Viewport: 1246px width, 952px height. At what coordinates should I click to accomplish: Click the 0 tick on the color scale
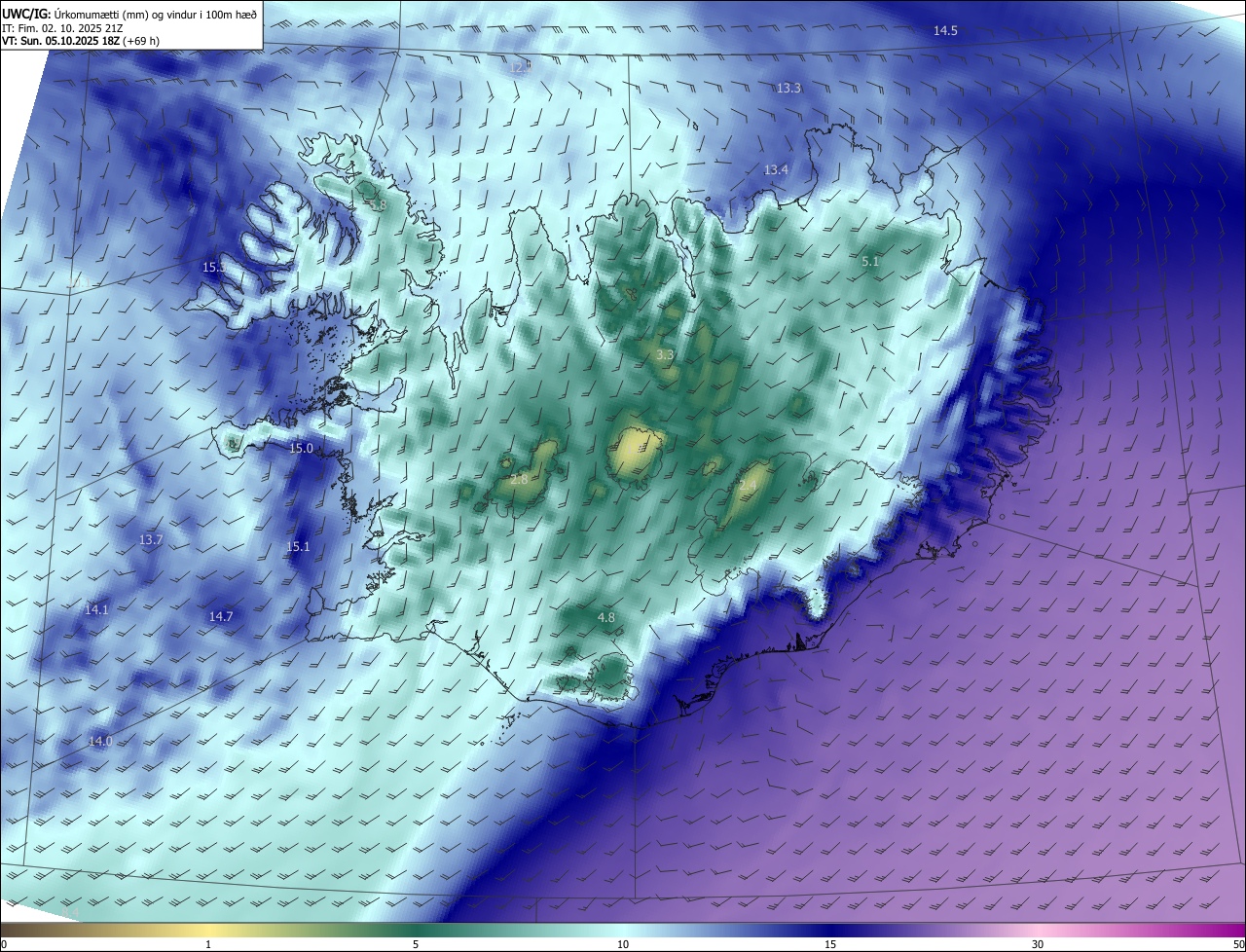4,944
